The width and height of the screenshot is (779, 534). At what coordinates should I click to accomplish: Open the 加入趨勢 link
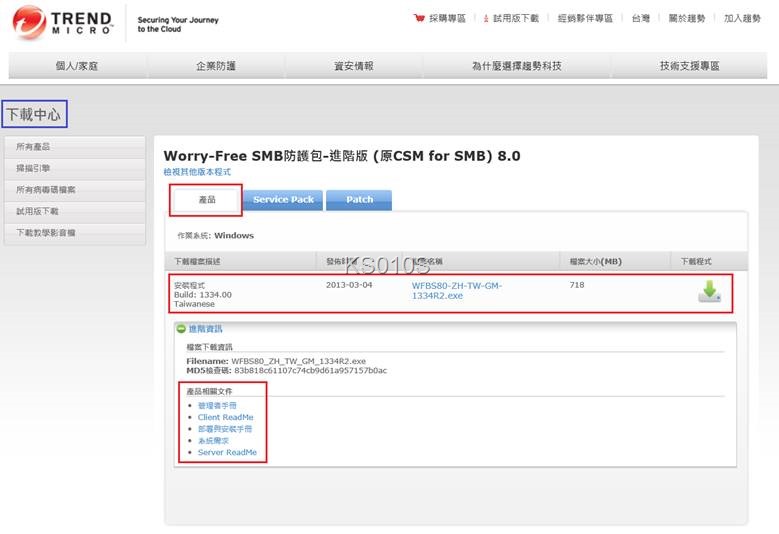coord(742,18)
